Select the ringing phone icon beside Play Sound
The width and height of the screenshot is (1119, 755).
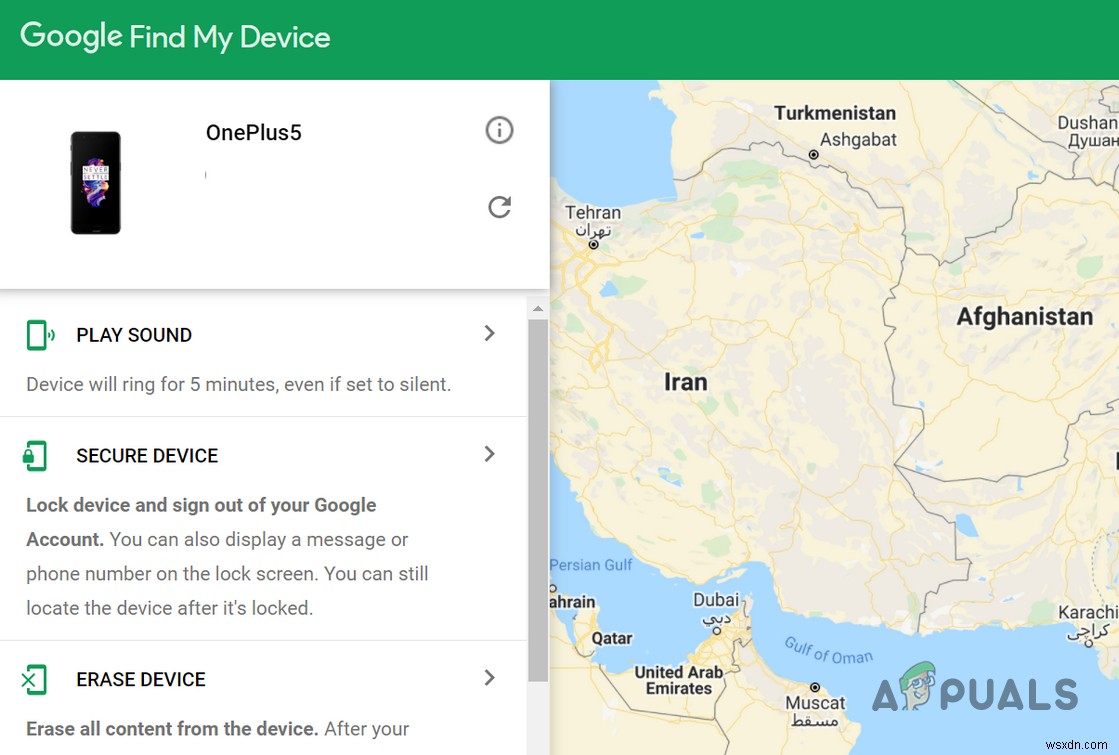pyautogui.click(x=40, y=334)
